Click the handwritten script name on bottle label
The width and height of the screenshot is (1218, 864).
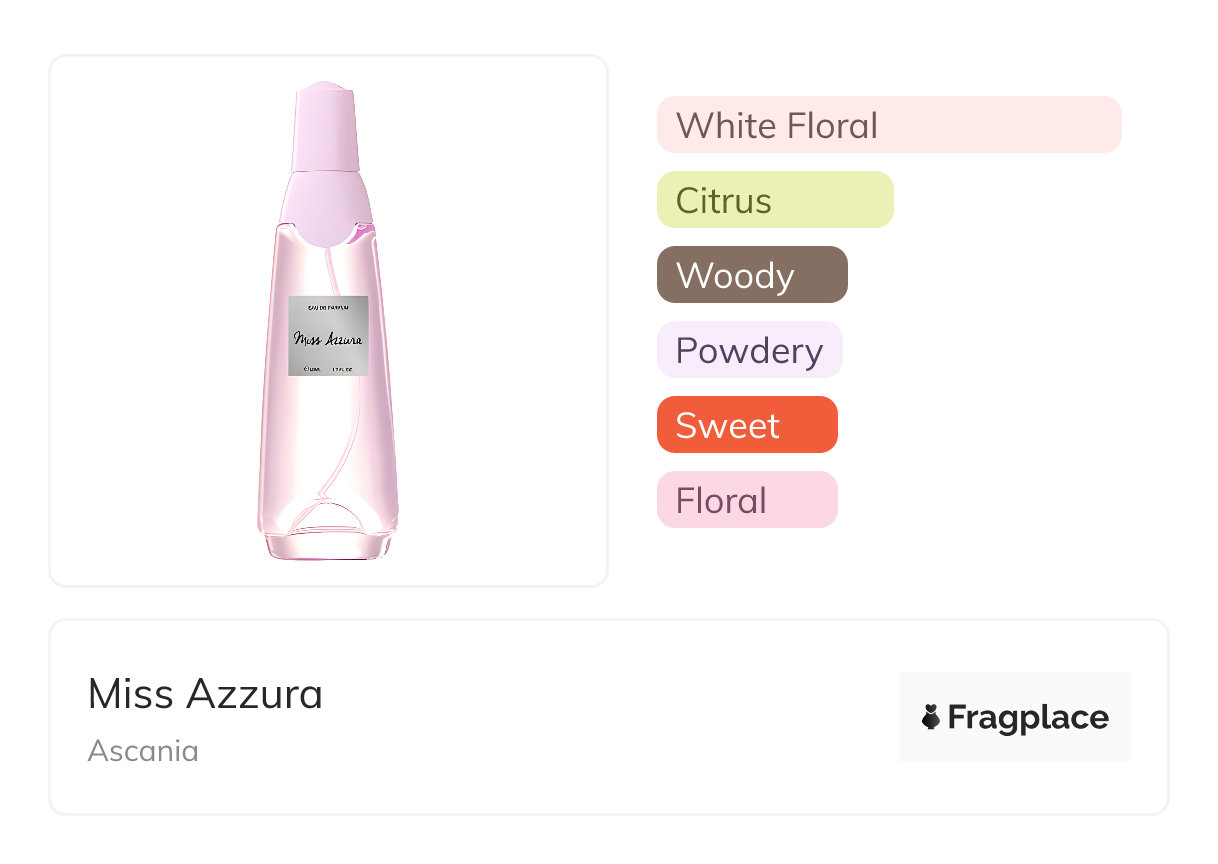(x=328, y=338)
